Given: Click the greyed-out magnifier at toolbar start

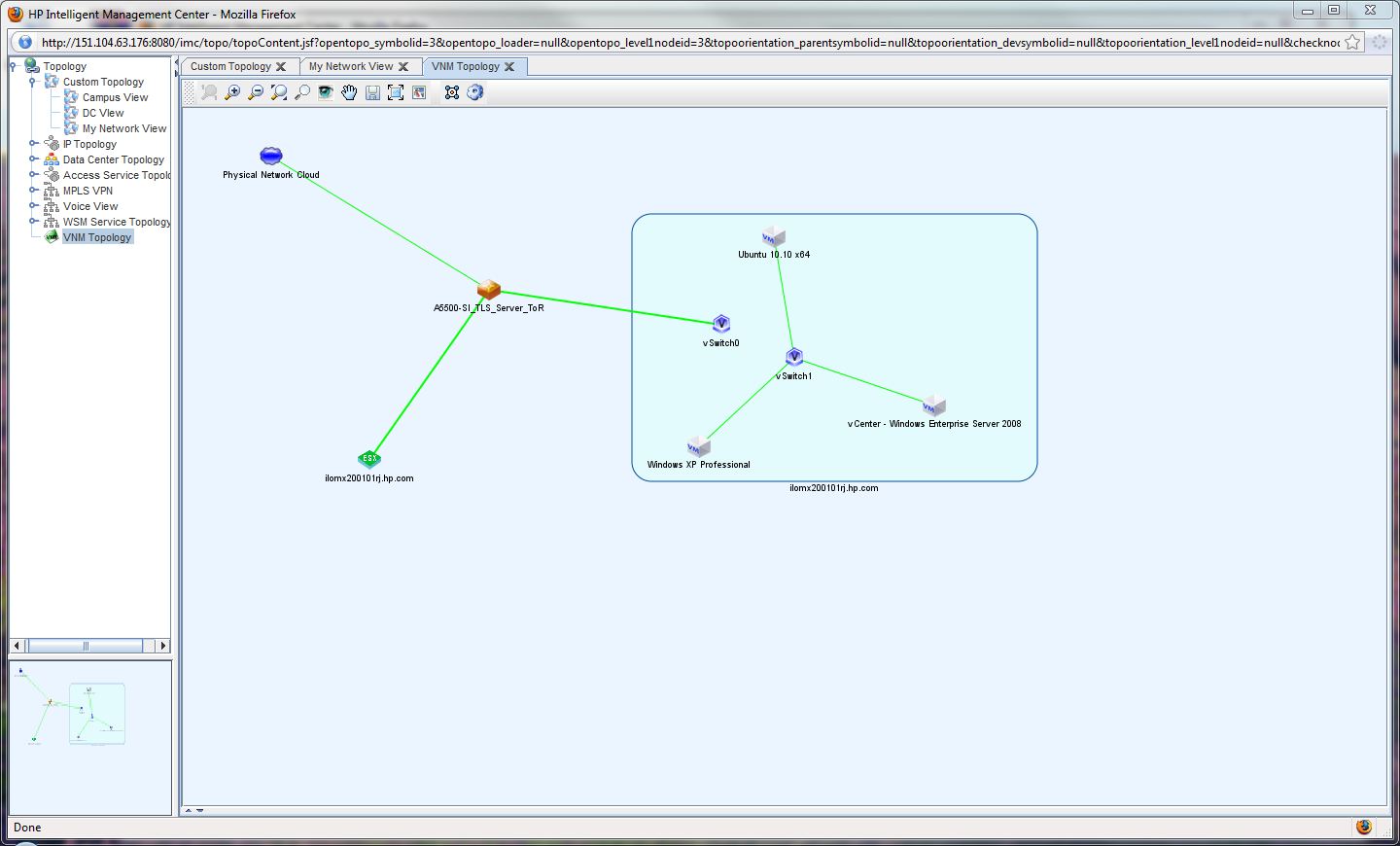Looking at the screenshot, I should click(x=209, y=92).
